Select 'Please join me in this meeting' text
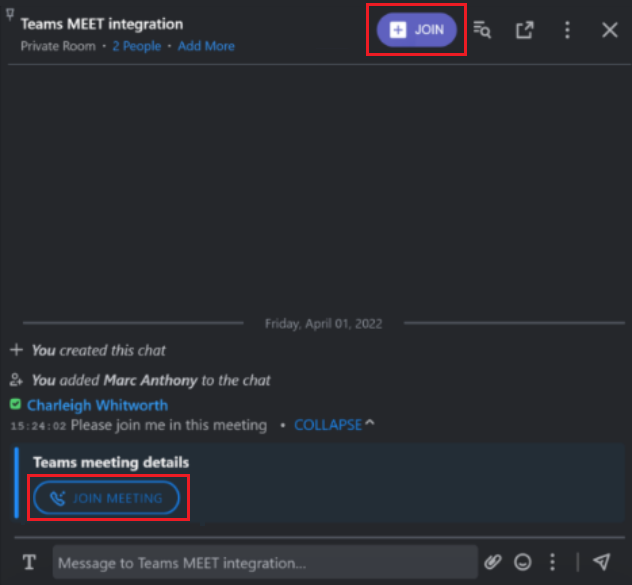Screen dimensions: 632x585 coord(169,425)
